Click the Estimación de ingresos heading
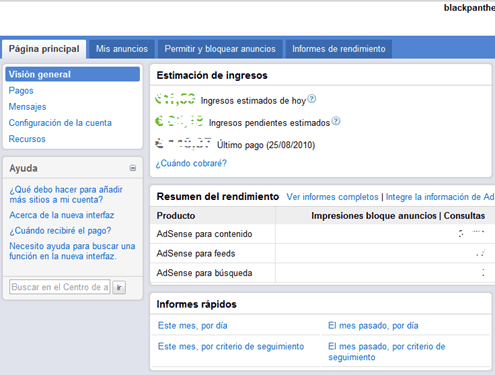This screenshot has height=375, width=495. [212, 75]
